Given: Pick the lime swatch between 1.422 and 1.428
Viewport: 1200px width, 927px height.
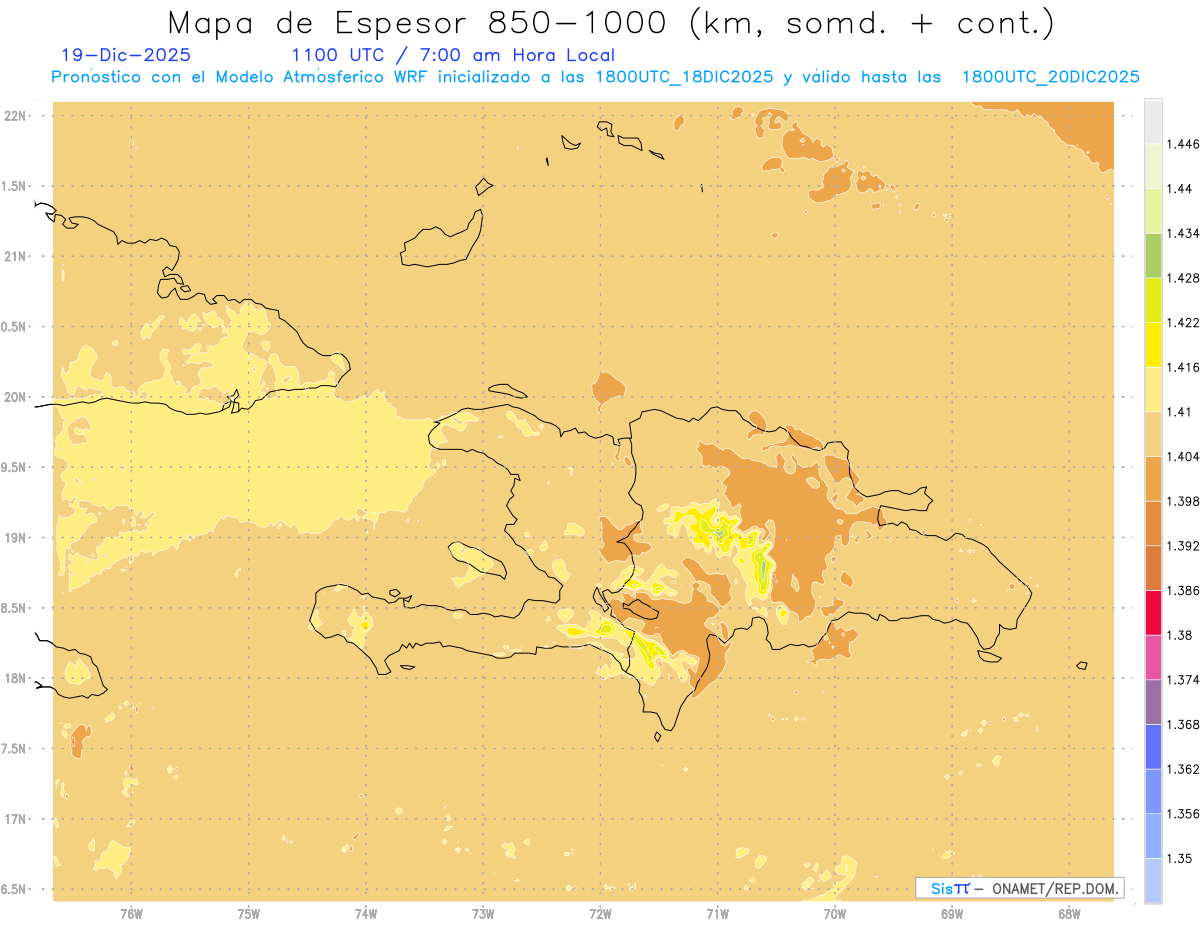Looking at the screenshot, I should coord(1153,300).
